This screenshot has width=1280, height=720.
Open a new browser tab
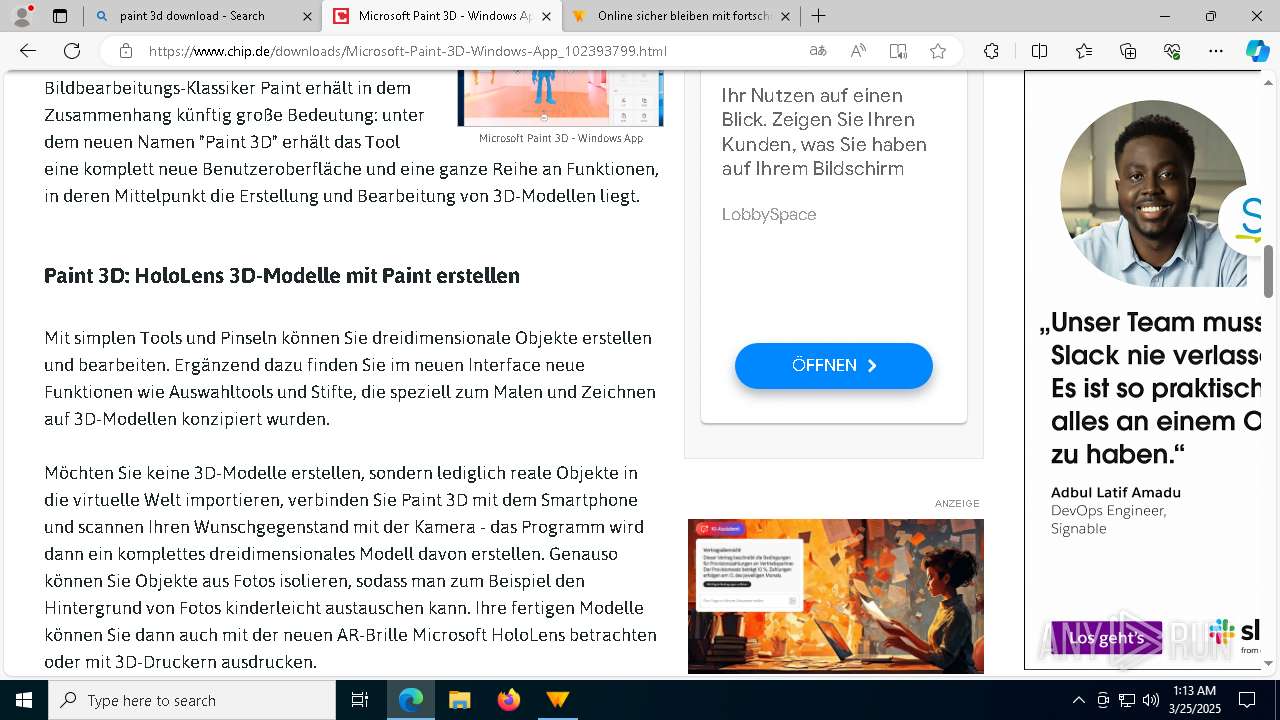[818, 16]
